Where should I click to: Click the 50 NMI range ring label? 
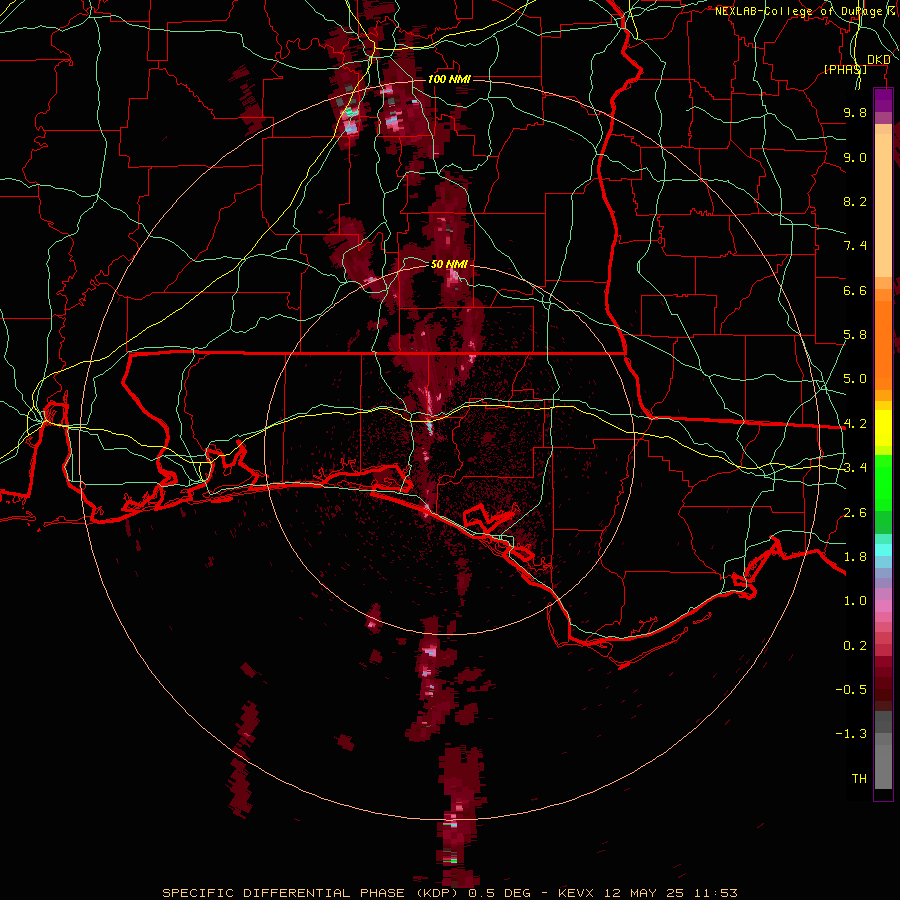point(449,264)
